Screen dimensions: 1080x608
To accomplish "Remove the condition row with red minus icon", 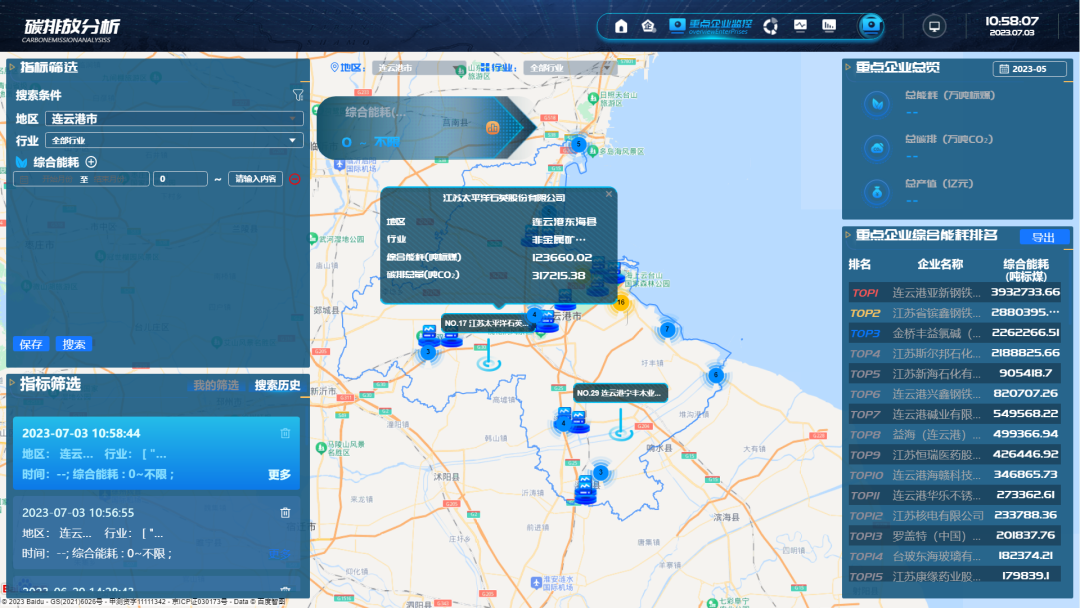I will point(294,179).
